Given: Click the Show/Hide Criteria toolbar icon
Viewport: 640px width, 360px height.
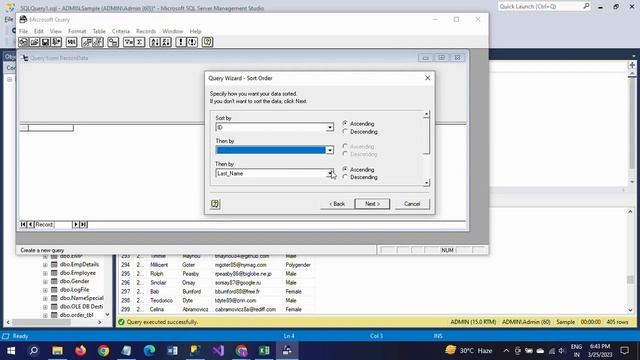Looking at the screenshot, I should [x=98, y=42].
